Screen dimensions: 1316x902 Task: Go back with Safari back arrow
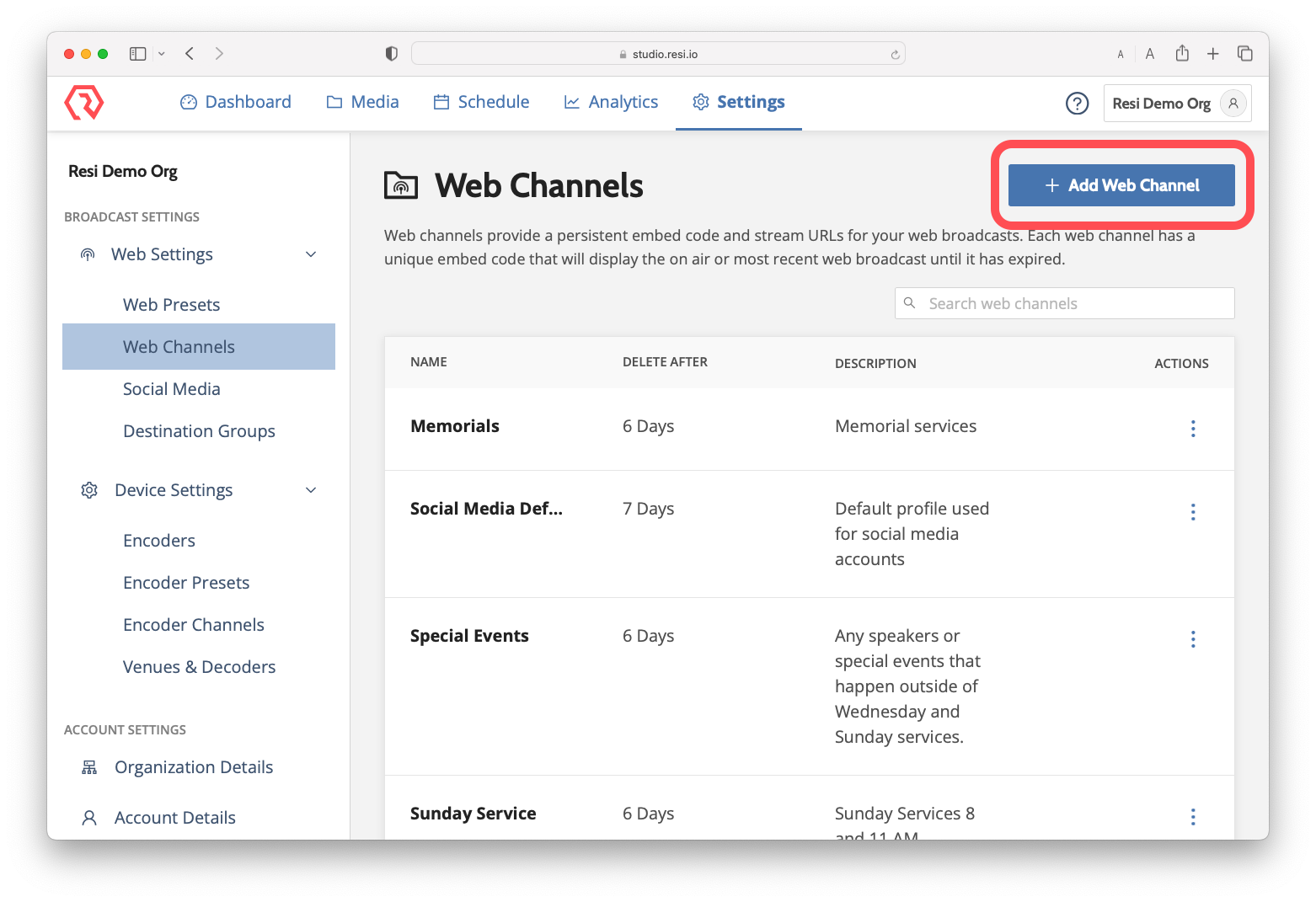[x=190, y=54]
